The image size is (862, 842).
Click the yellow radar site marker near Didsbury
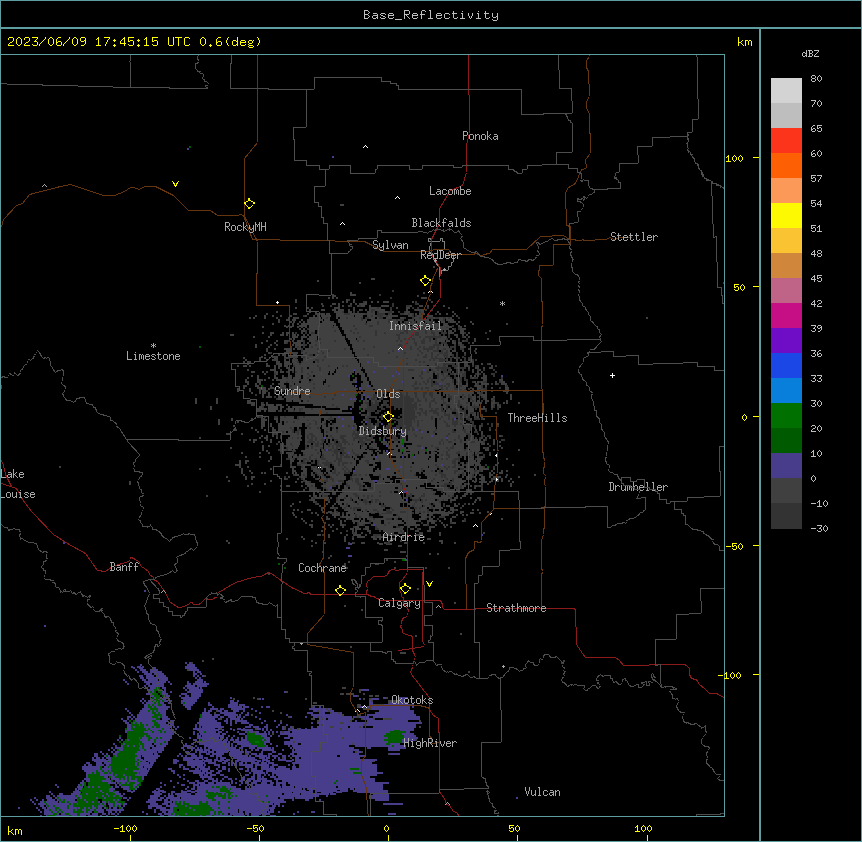[x=388, y=417]
